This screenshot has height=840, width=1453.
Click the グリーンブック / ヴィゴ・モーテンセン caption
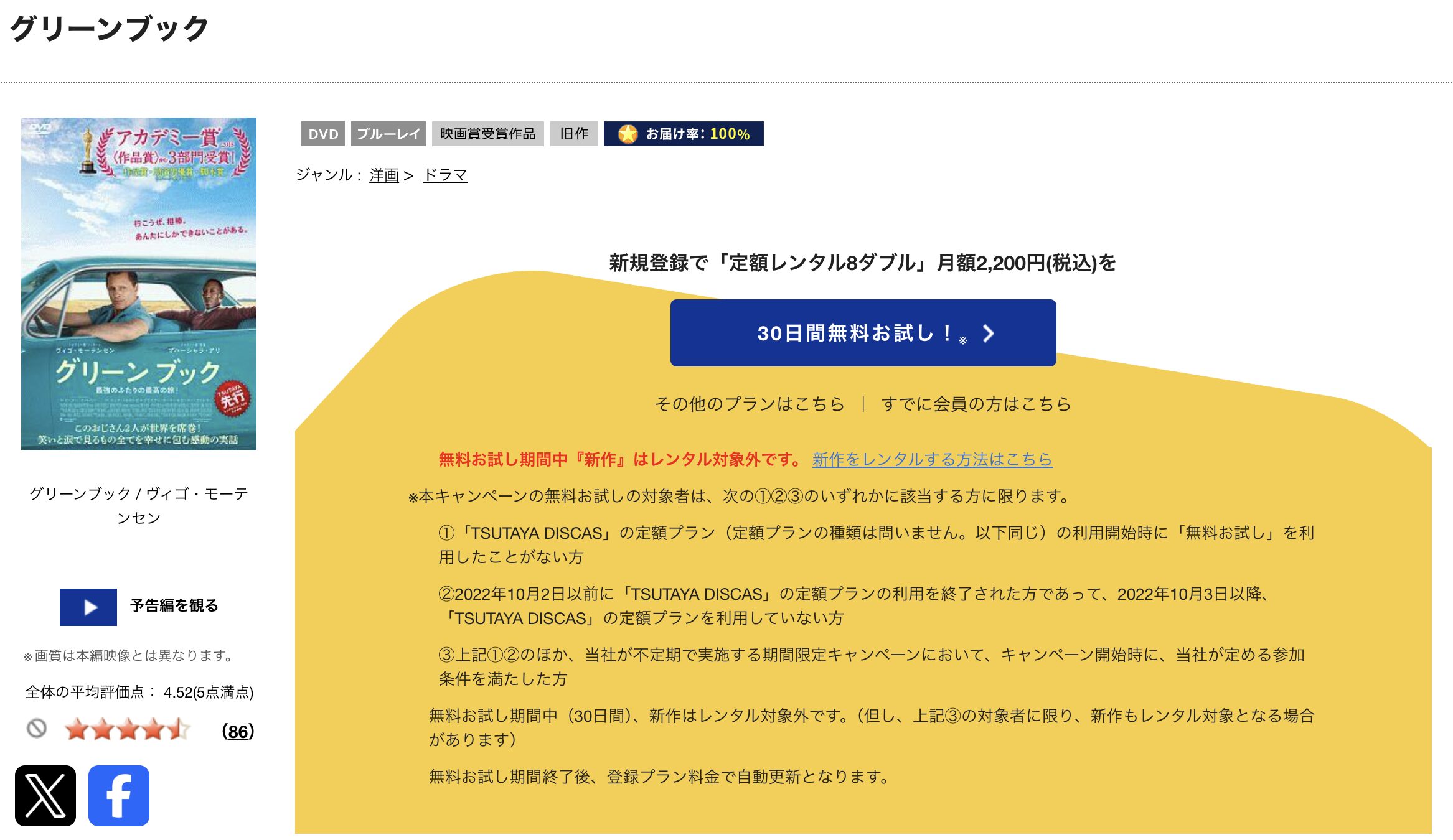(139, 506)
